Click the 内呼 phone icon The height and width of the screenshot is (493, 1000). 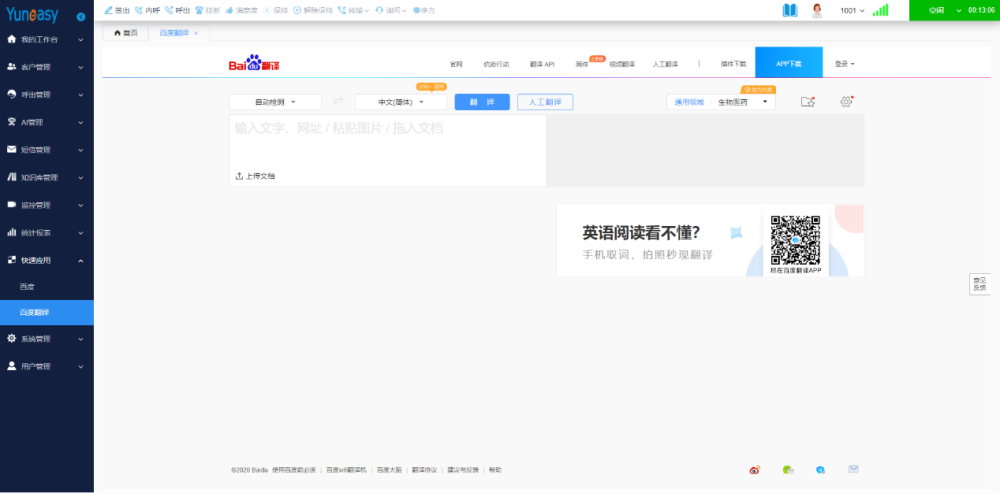click(139, 10)
